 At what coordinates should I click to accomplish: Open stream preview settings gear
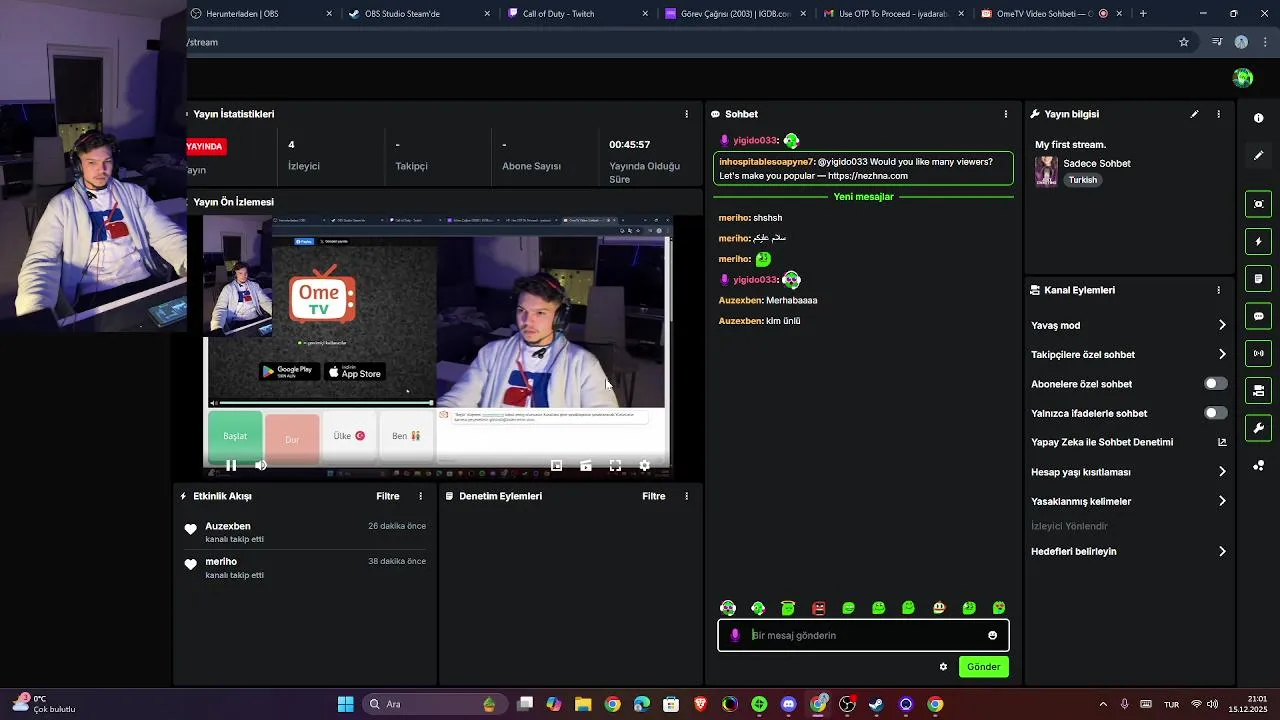coord(644,465)
